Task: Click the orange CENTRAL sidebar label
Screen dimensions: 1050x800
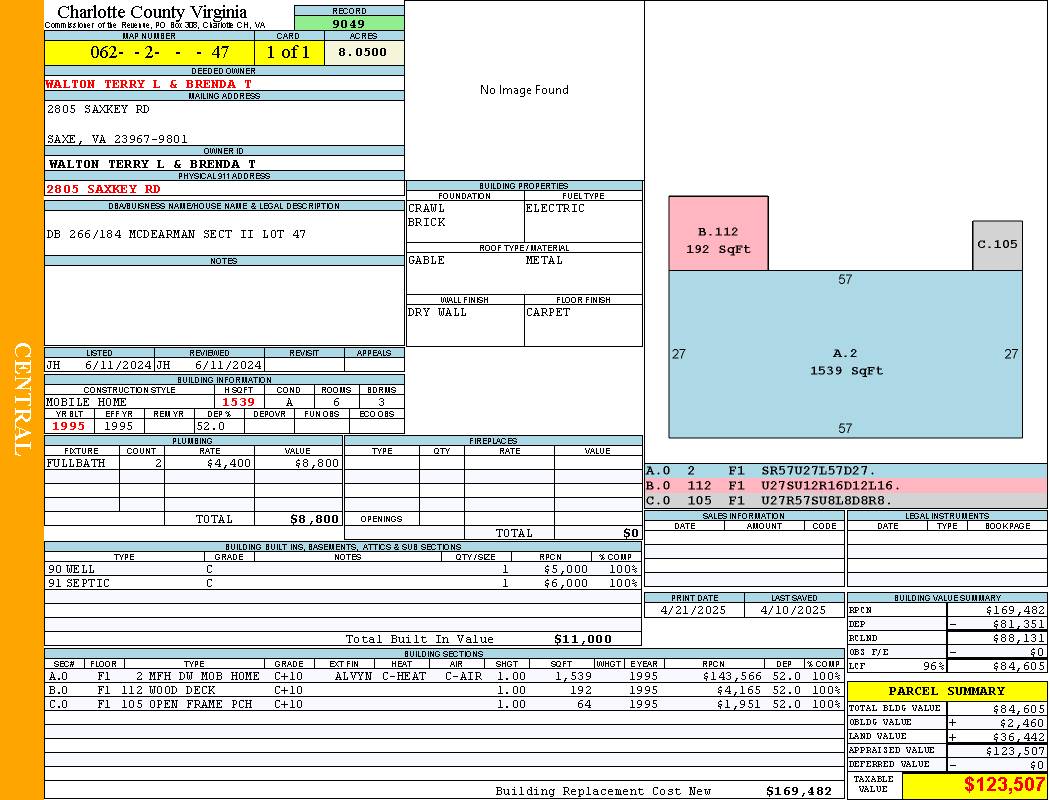Action: (x=22, y=400)
